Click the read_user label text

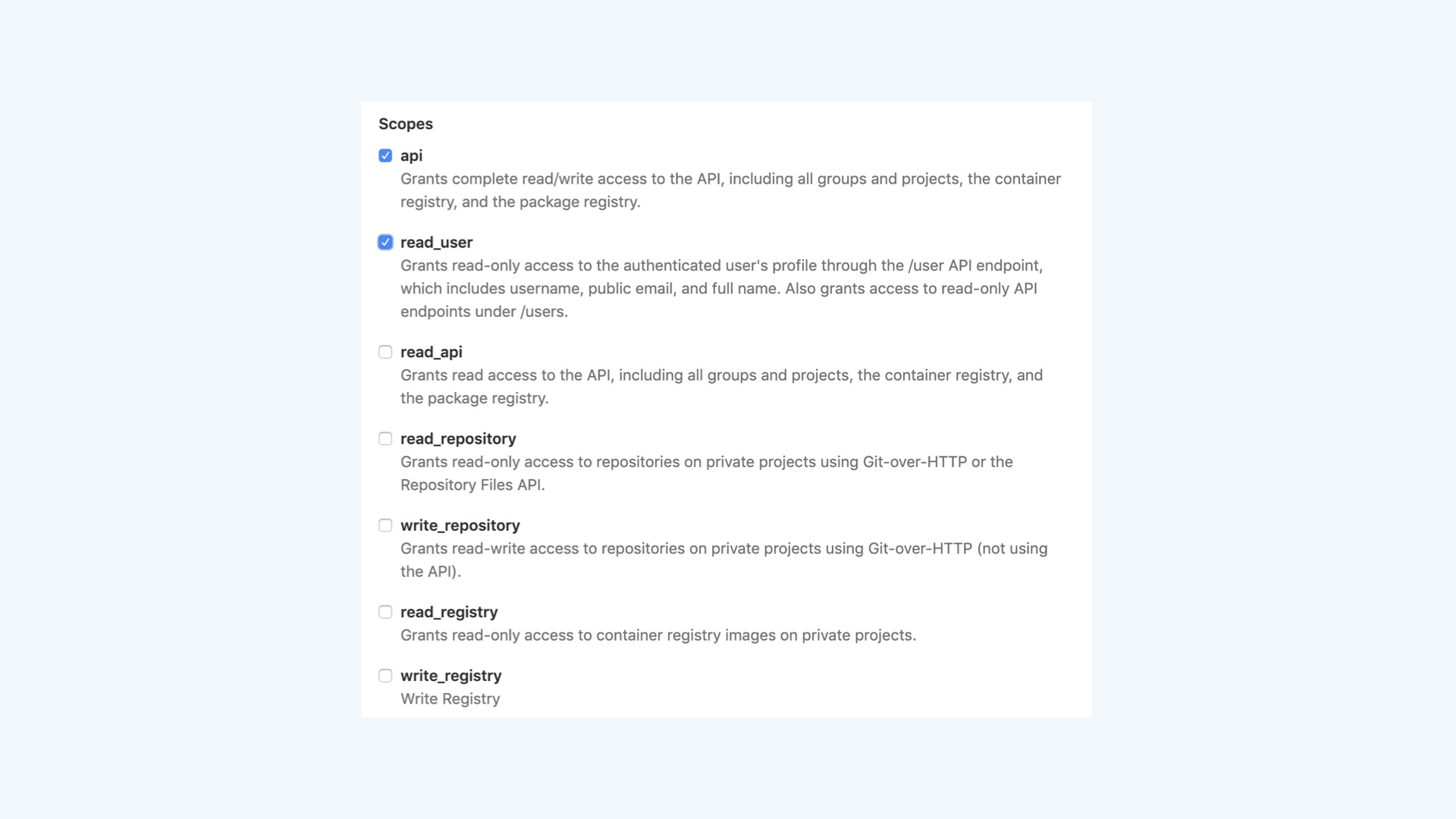tap(436, 242)
